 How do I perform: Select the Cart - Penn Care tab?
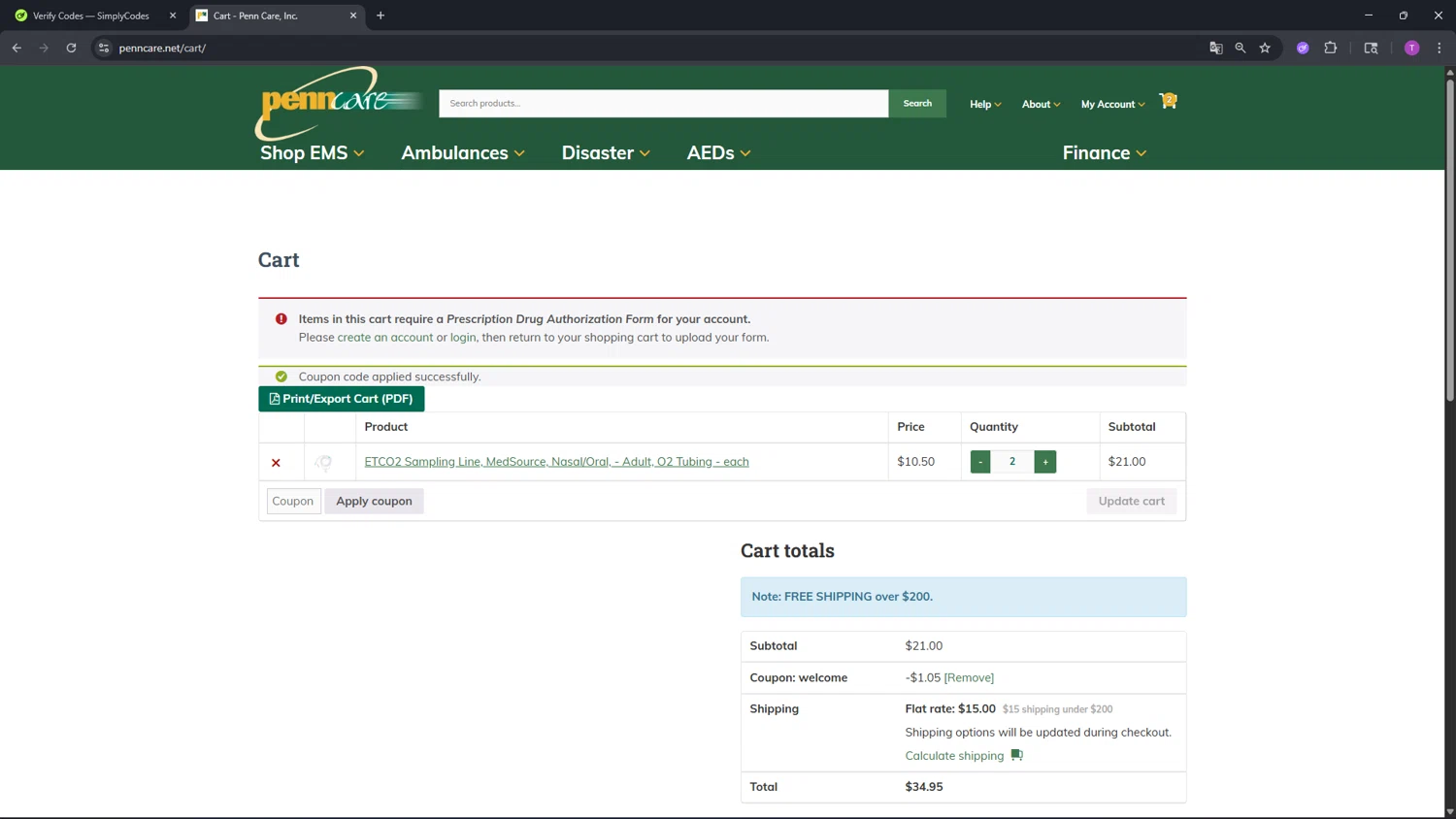tap(276, 16)
